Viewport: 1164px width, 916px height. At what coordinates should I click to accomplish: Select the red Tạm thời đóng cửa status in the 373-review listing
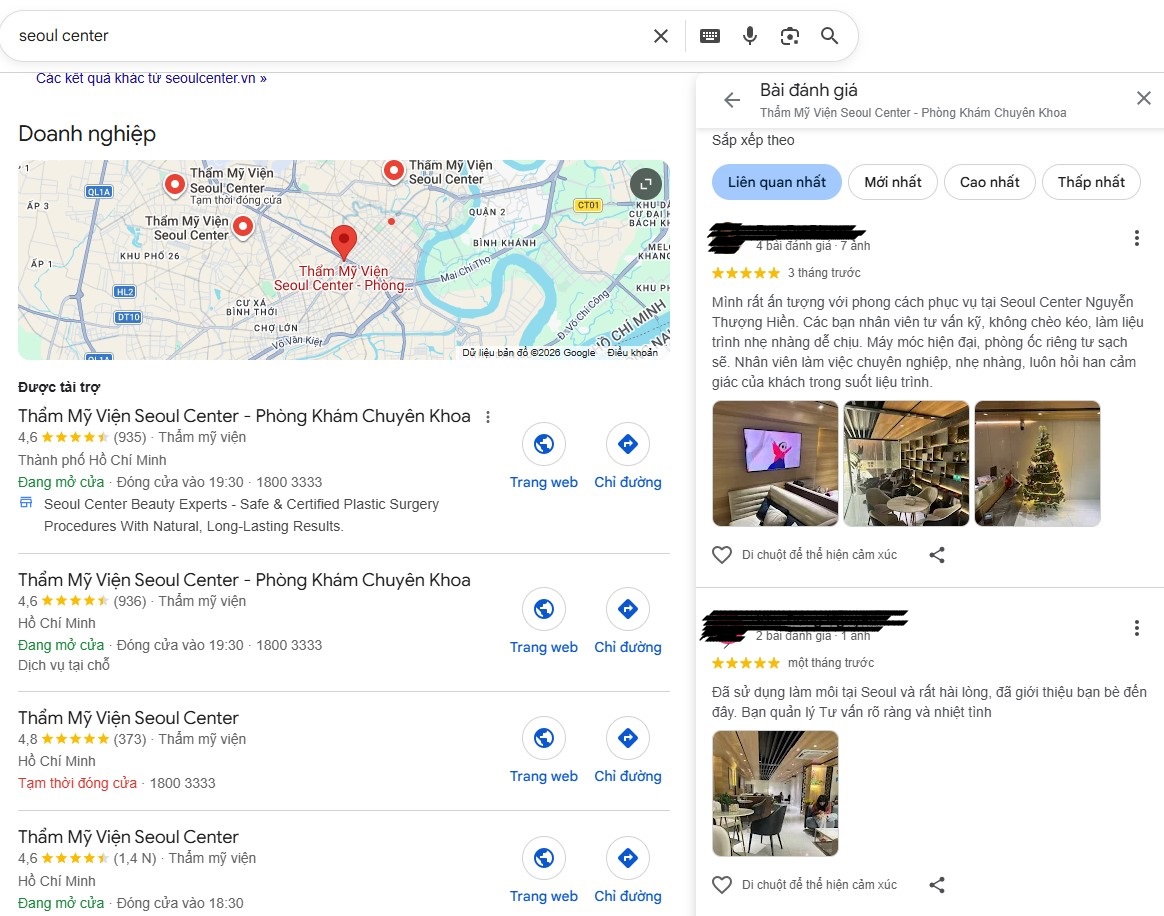tap(77, 783)
